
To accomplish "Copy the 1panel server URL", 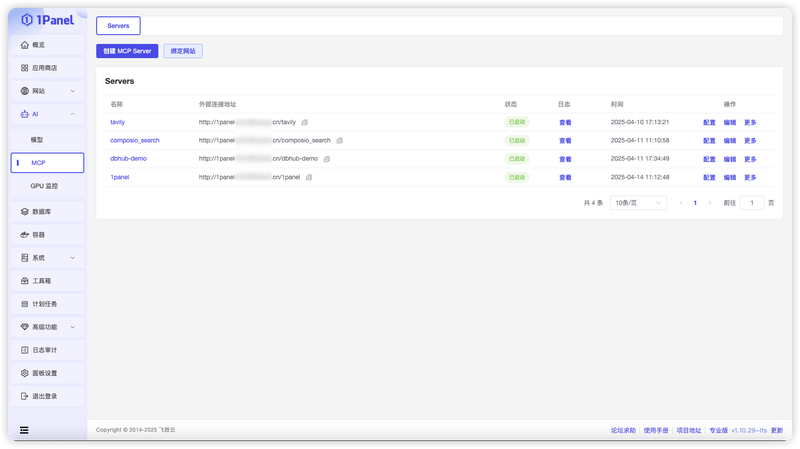I will (309, 178).
